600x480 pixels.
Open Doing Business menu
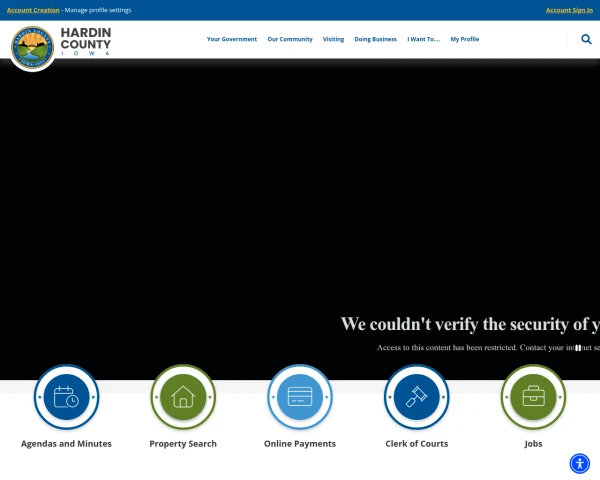pos(375,39)
